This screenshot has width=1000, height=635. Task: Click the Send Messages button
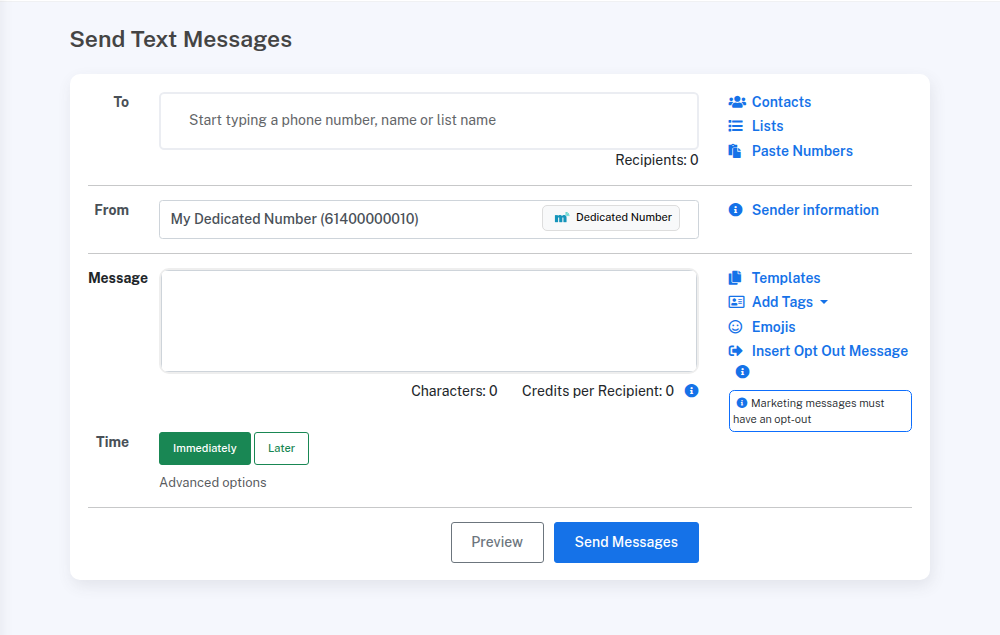coord(626,542)
